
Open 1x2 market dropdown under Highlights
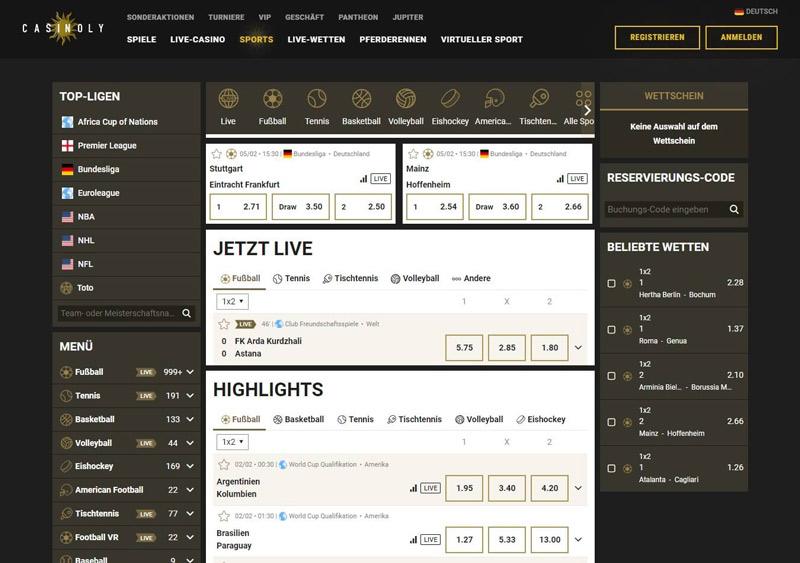pos(232,442)
